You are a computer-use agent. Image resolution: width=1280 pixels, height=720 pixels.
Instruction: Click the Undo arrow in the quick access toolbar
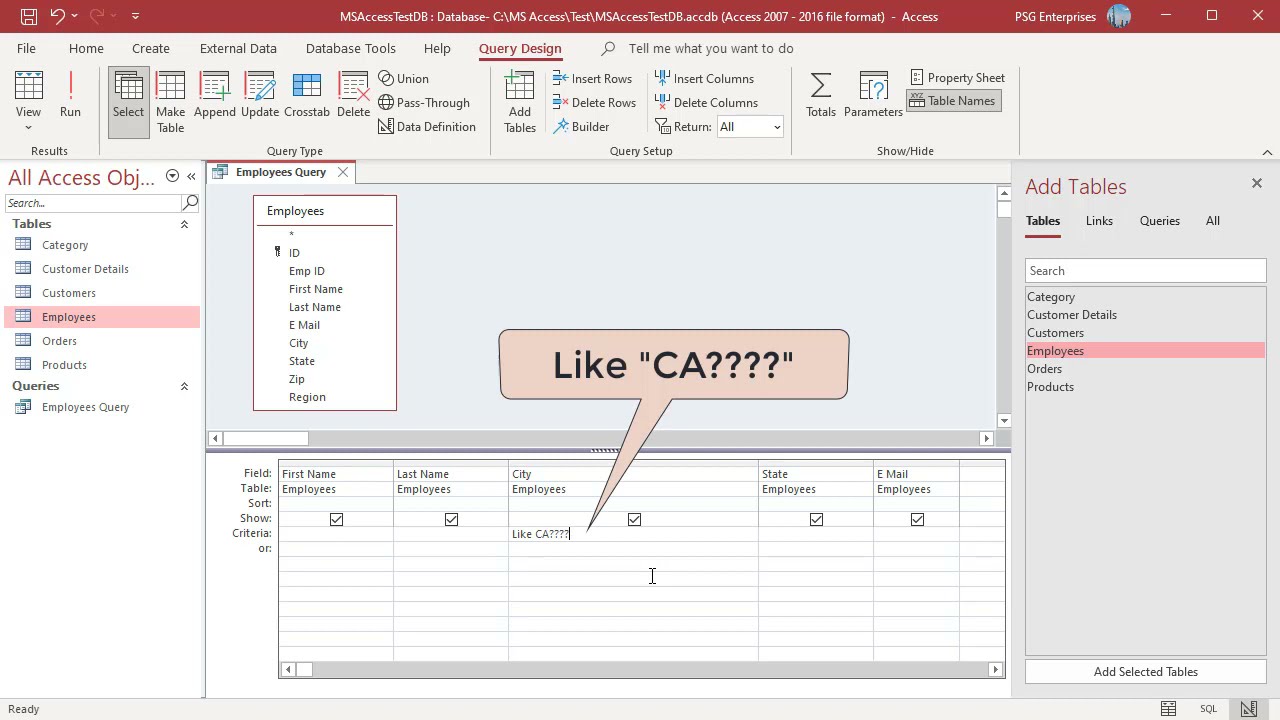57,16
